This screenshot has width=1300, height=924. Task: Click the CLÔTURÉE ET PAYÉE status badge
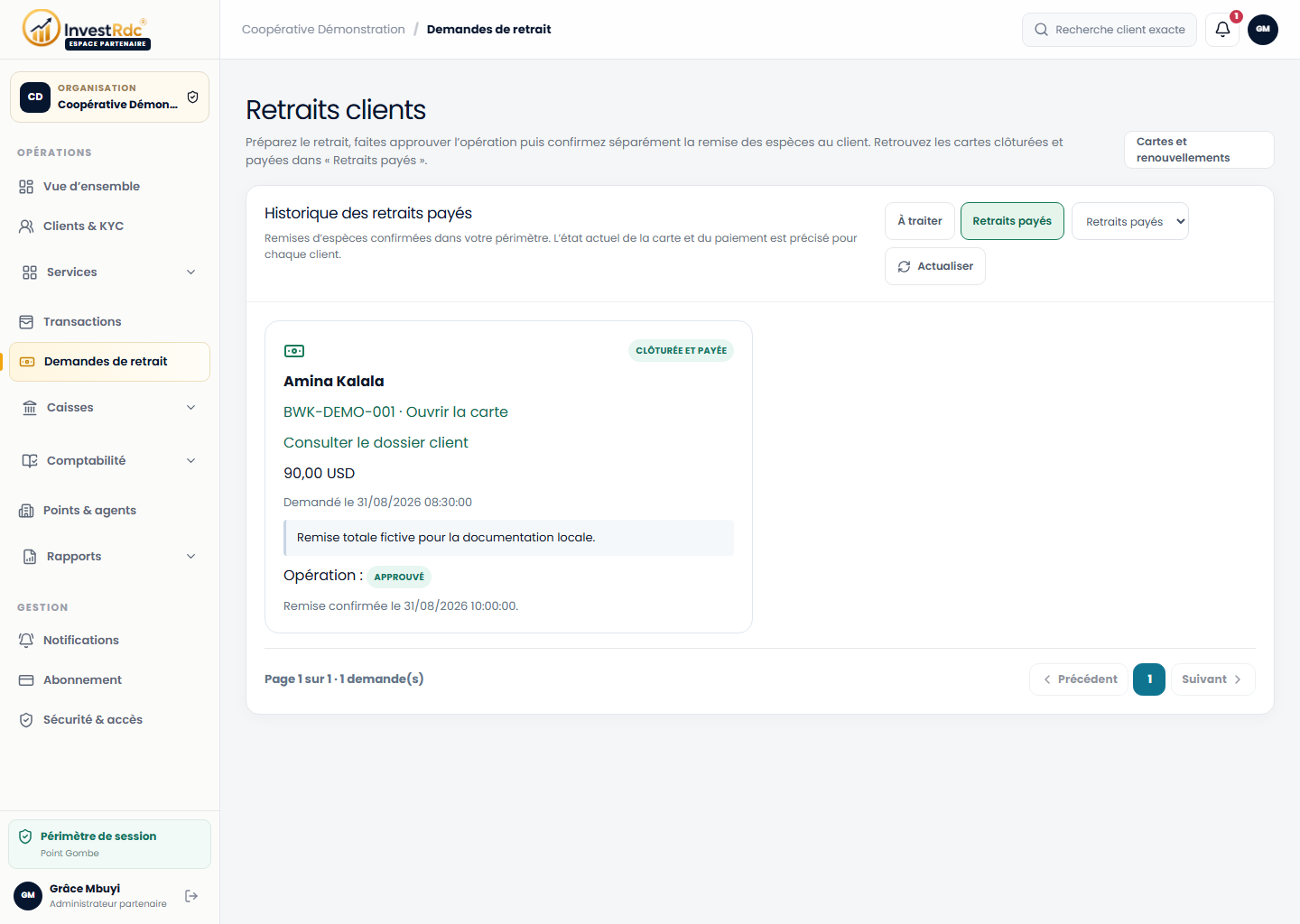681,351
